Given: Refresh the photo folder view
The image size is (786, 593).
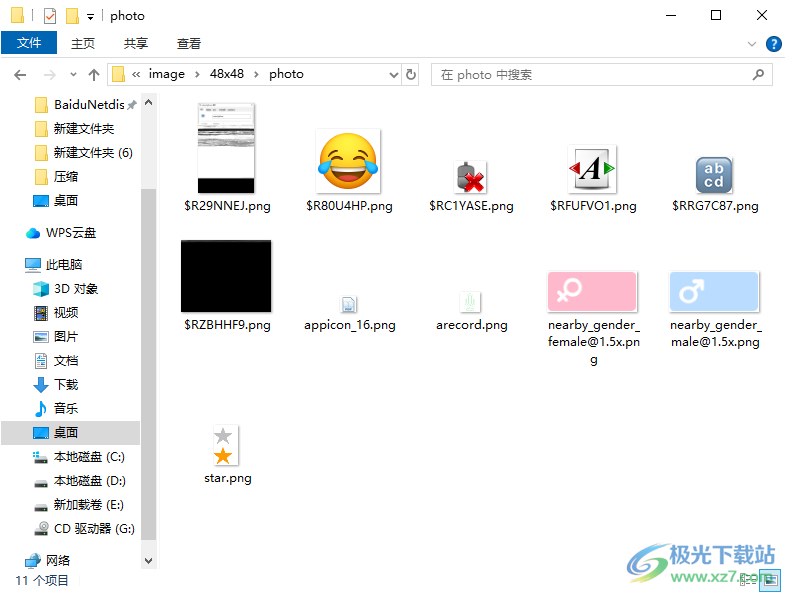Looking at the screenshot, I should [411, 75].
